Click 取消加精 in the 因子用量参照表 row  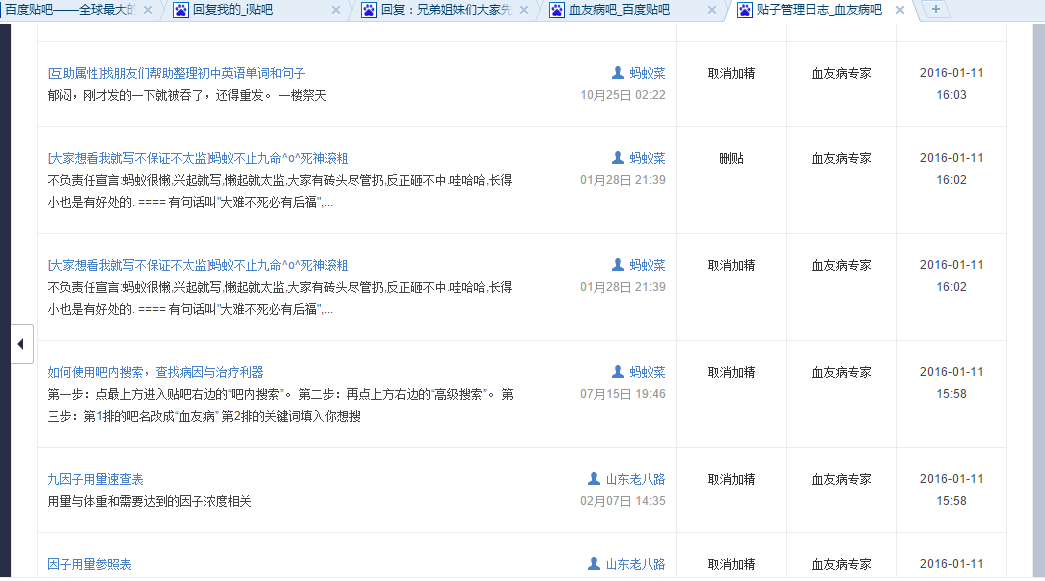coord(731,564)
